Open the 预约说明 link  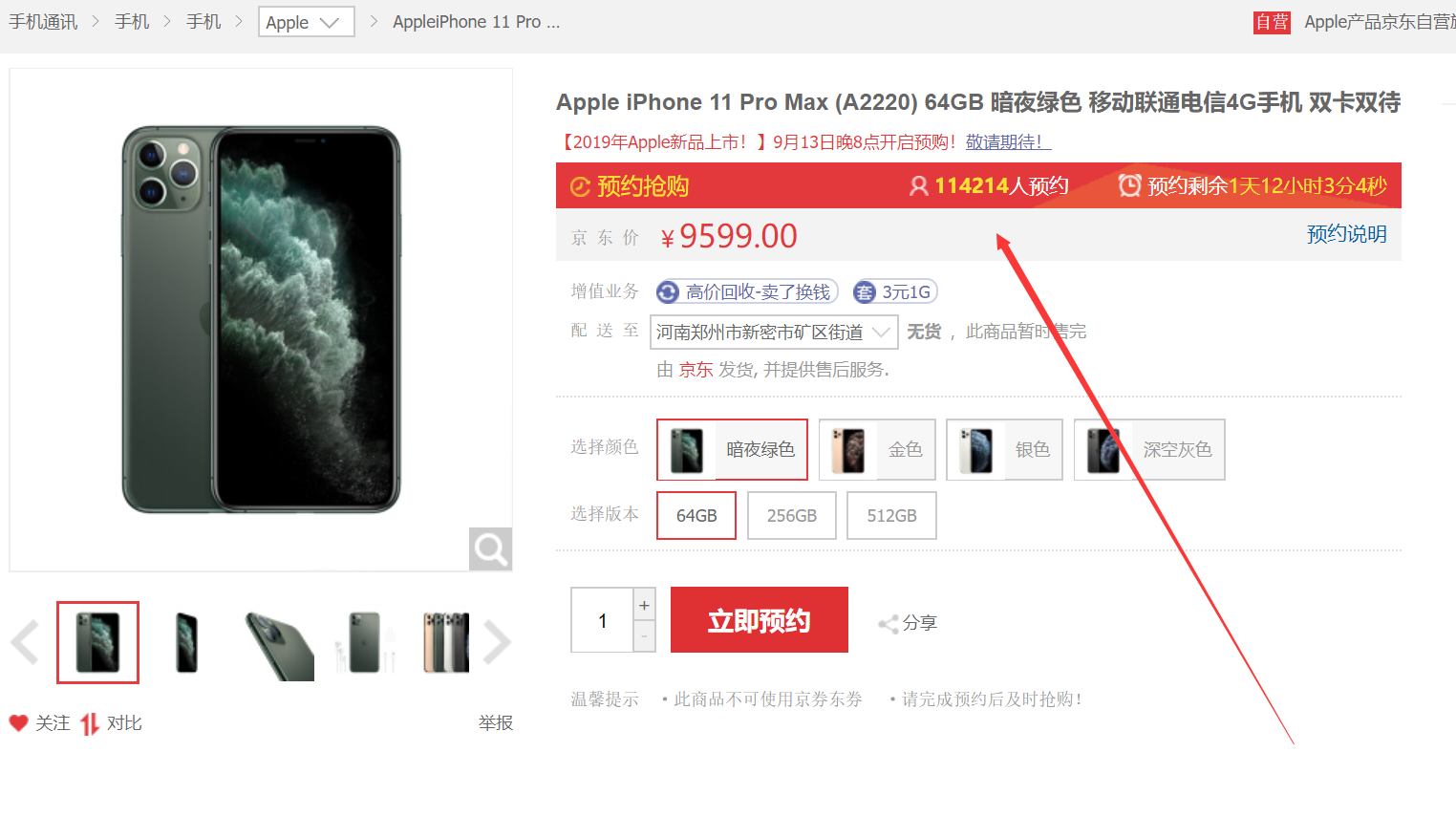[1347, 234]
